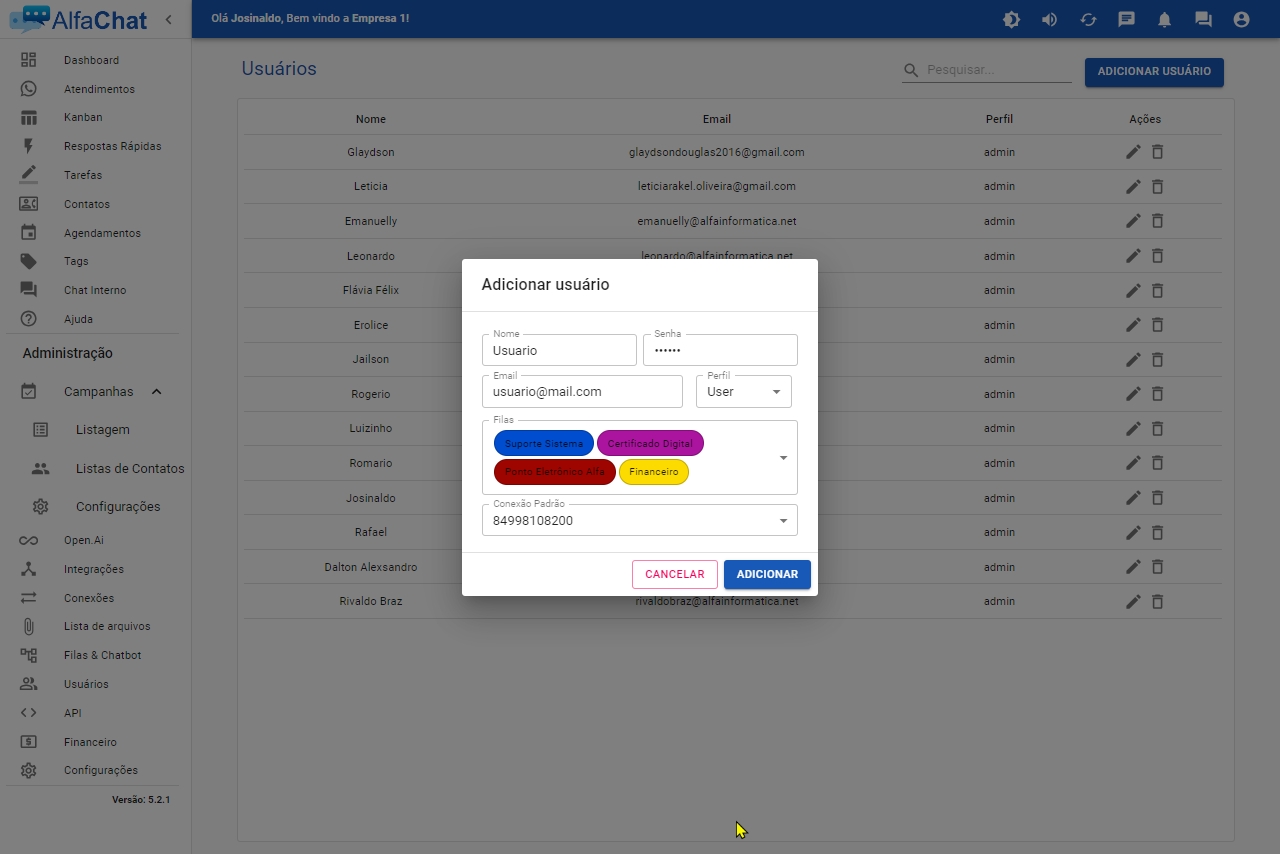Click the Adicionar button in dialog

767,574
